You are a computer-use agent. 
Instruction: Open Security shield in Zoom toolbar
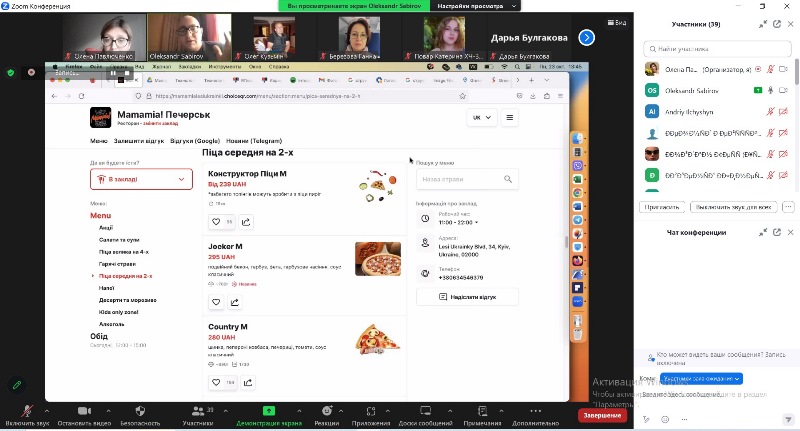[x=140, y=411]
